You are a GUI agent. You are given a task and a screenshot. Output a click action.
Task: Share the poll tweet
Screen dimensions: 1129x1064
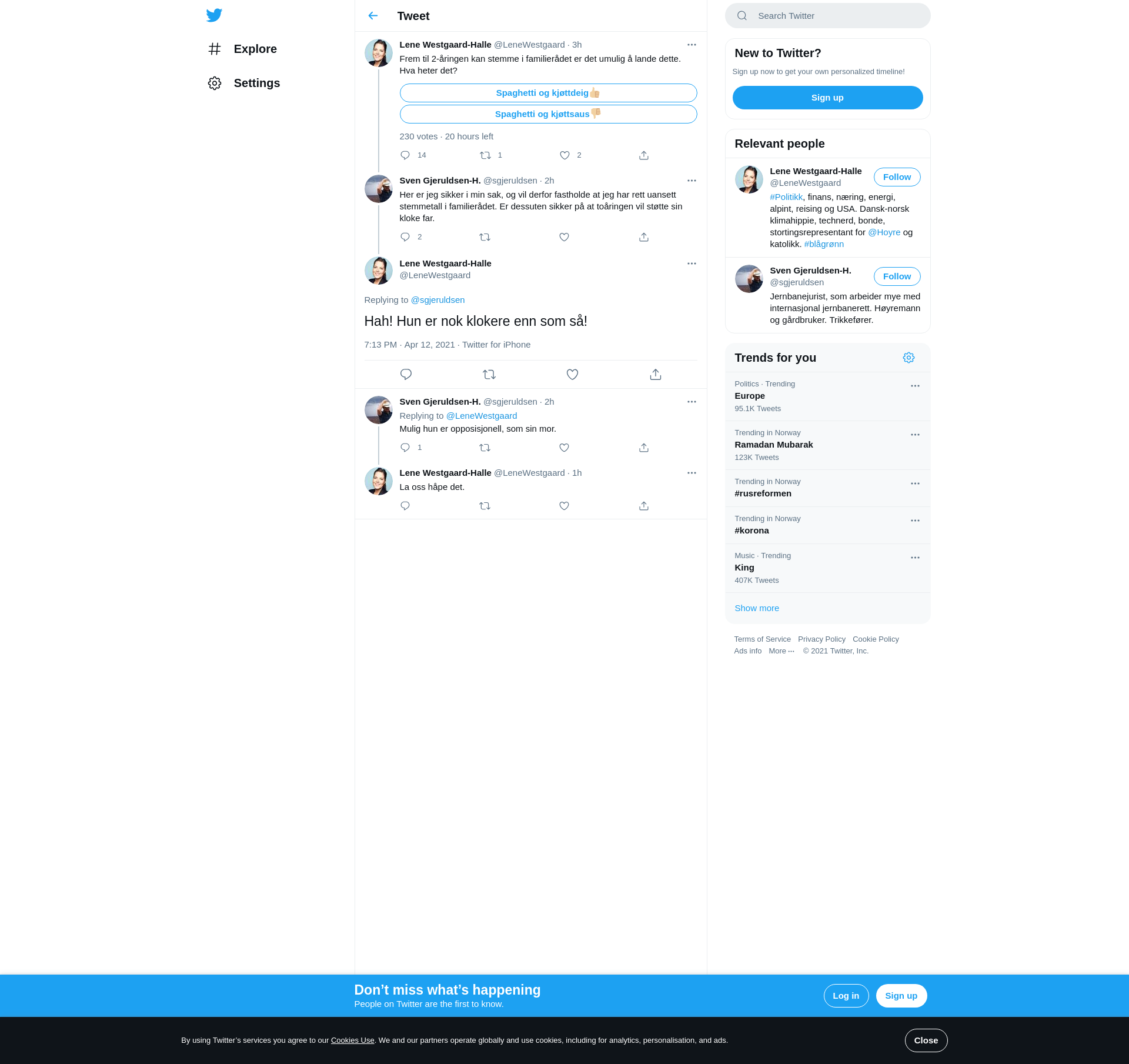(x=644, y=155)
